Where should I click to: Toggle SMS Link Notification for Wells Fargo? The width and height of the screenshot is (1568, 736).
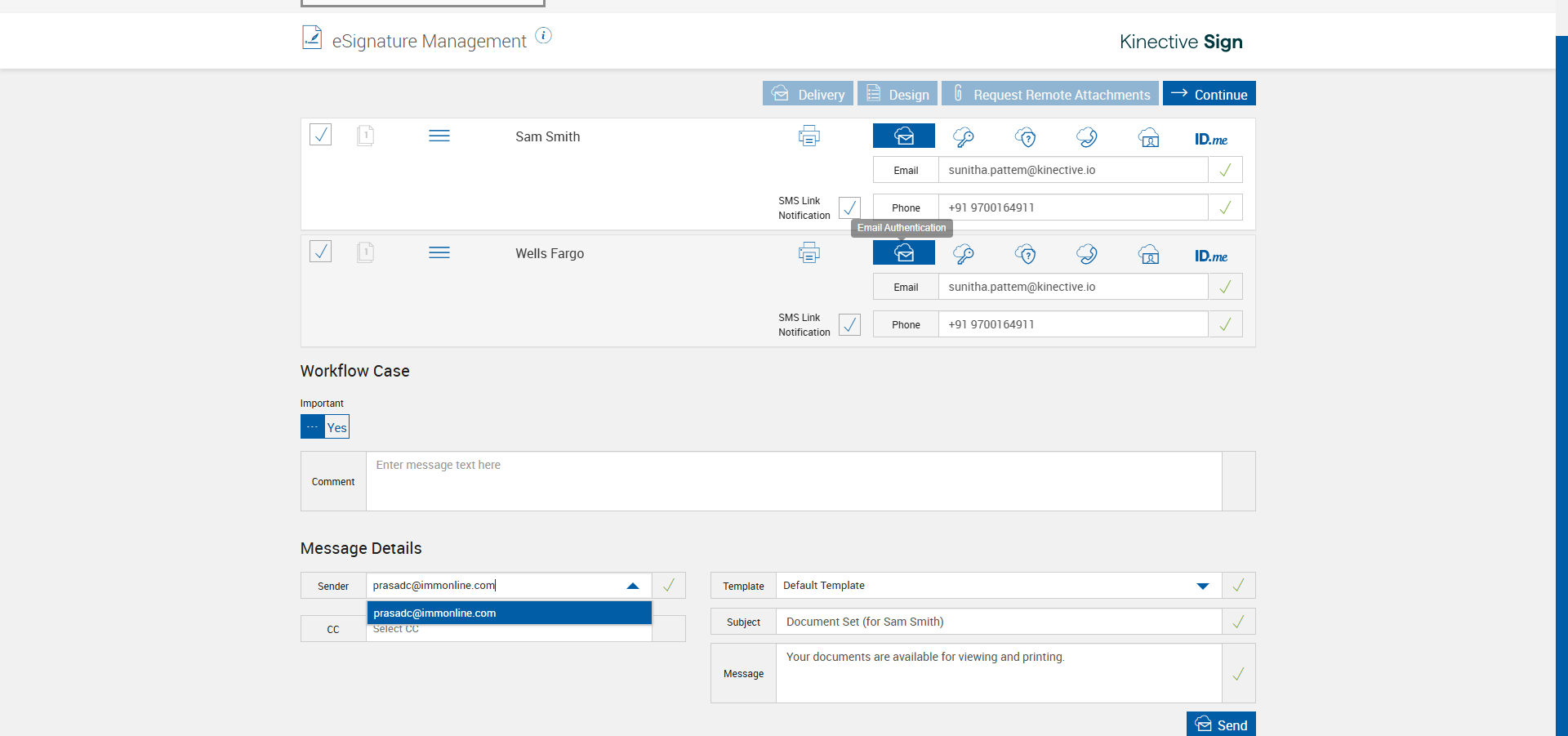(x=849, y=324)
